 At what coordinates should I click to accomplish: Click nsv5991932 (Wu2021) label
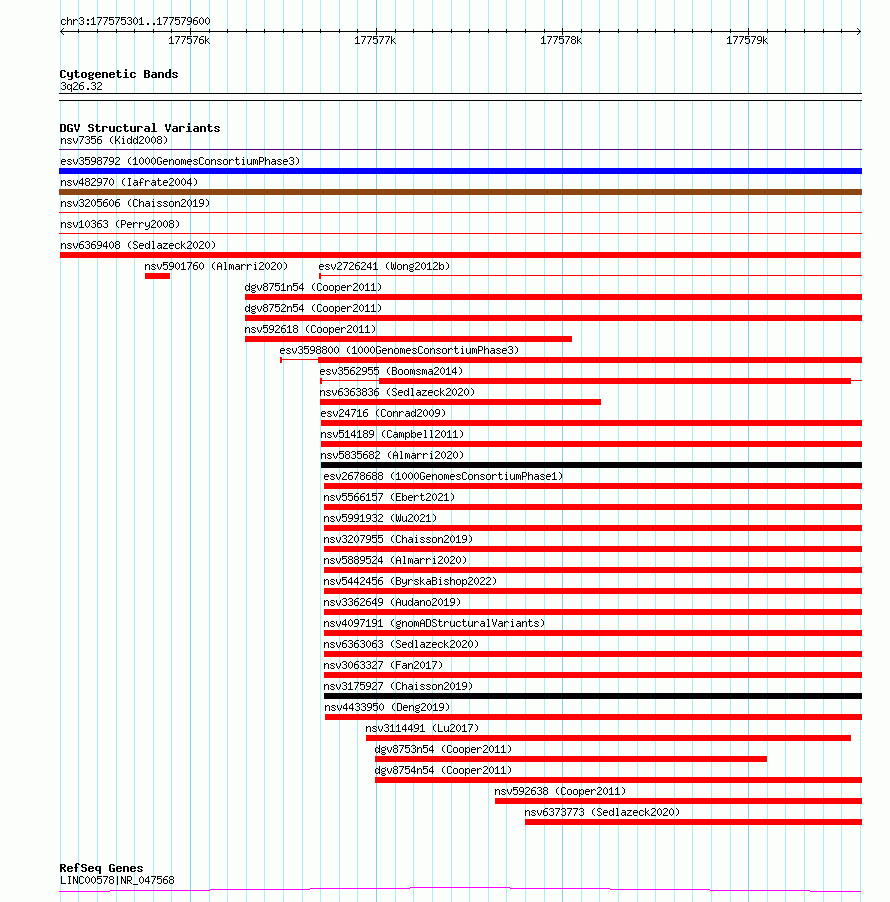(x=380, y=518)
